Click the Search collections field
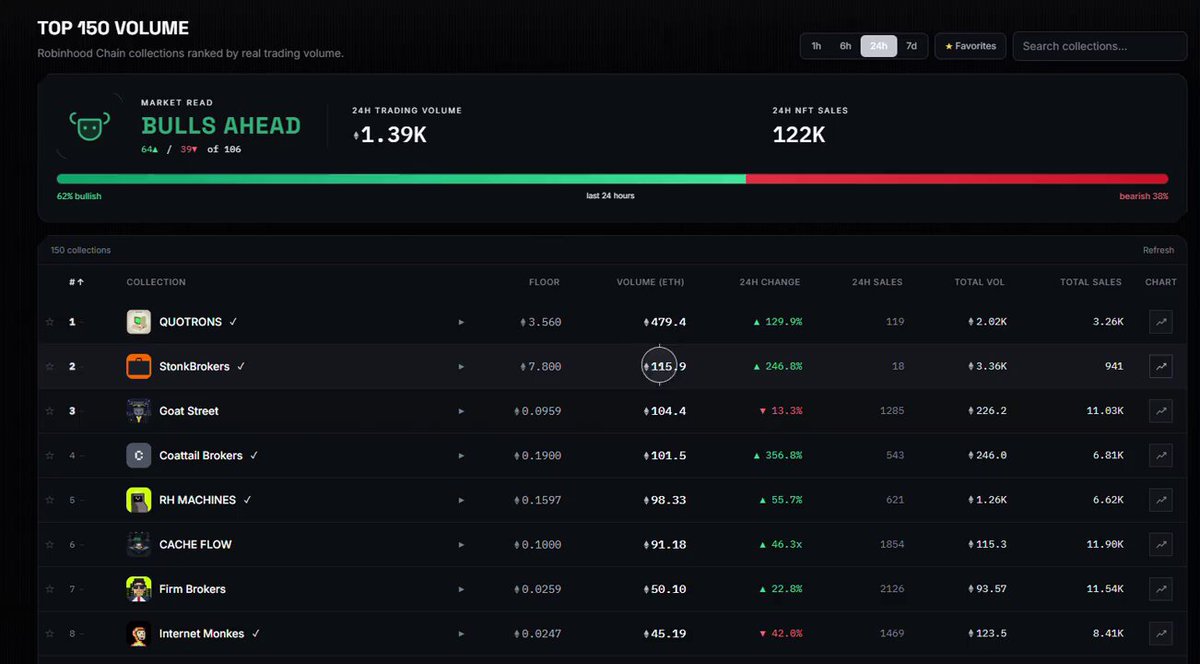This screenshot has width=1200, height=664. (1100, 46)
